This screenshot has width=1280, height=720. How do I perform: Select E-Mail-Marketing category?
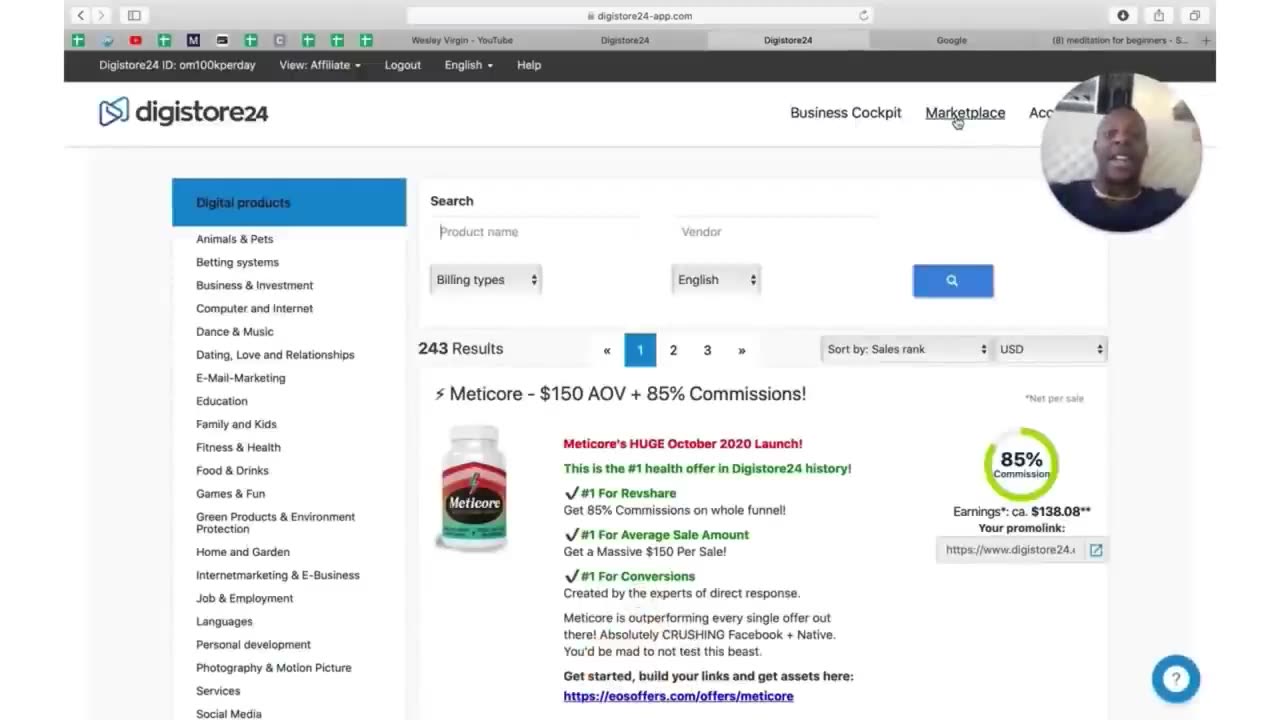[240, 378]
